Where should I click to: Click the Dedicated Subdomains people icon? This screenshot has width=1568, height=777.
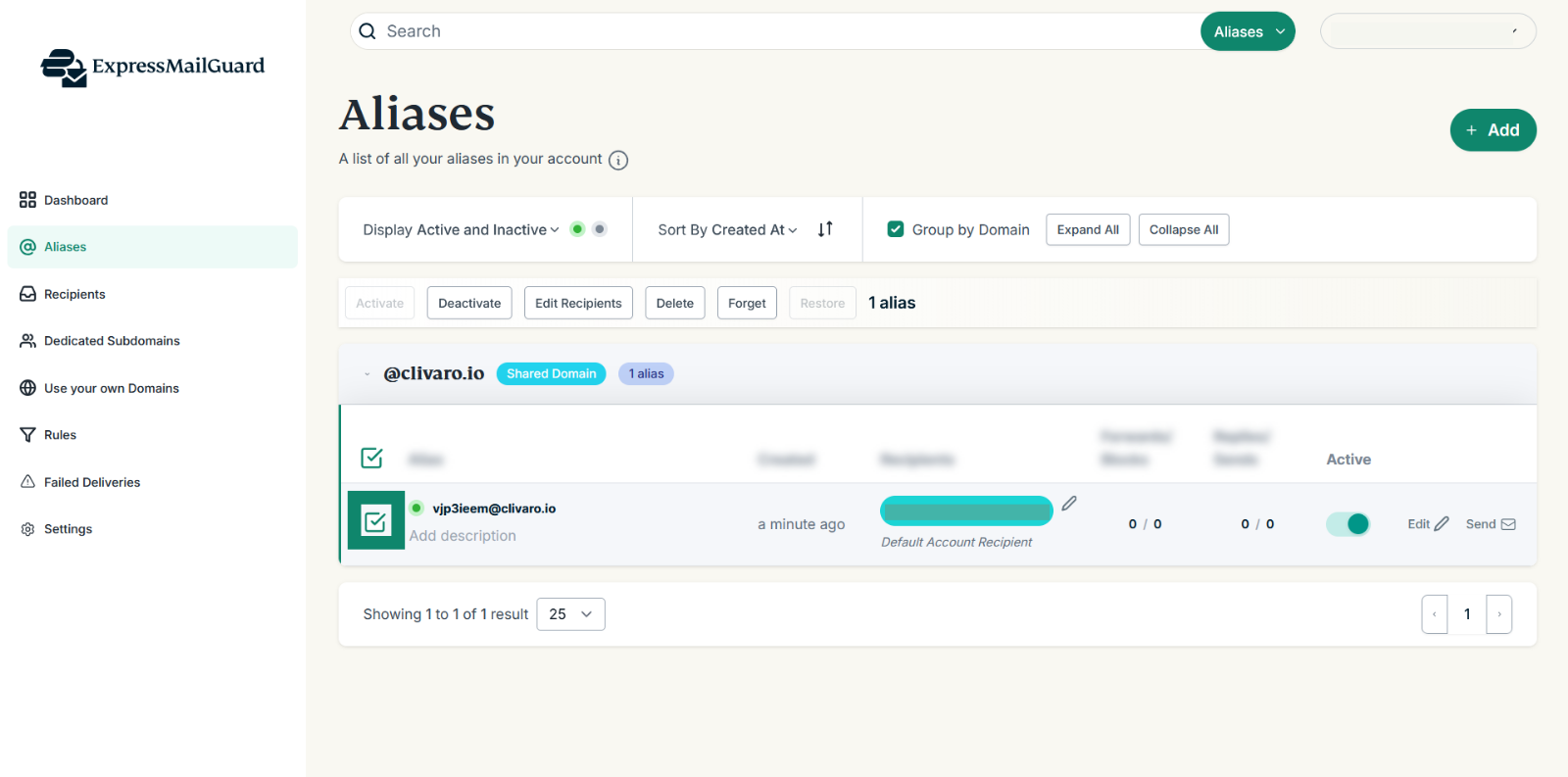(27, 341)
